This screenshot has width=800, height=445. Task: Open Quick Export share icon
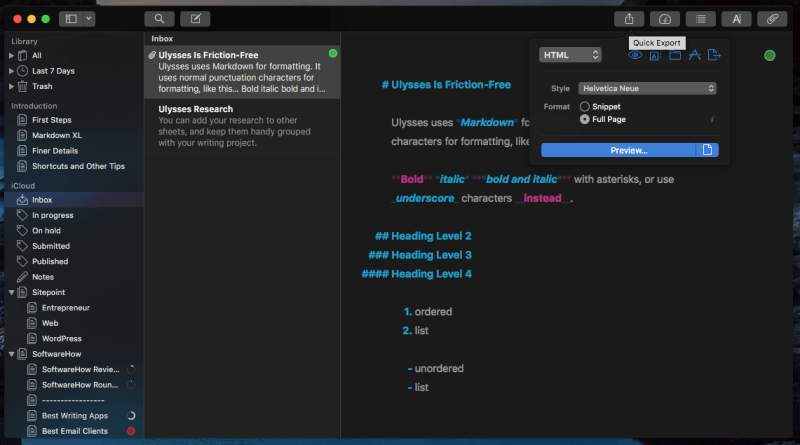tap(629, 19)
